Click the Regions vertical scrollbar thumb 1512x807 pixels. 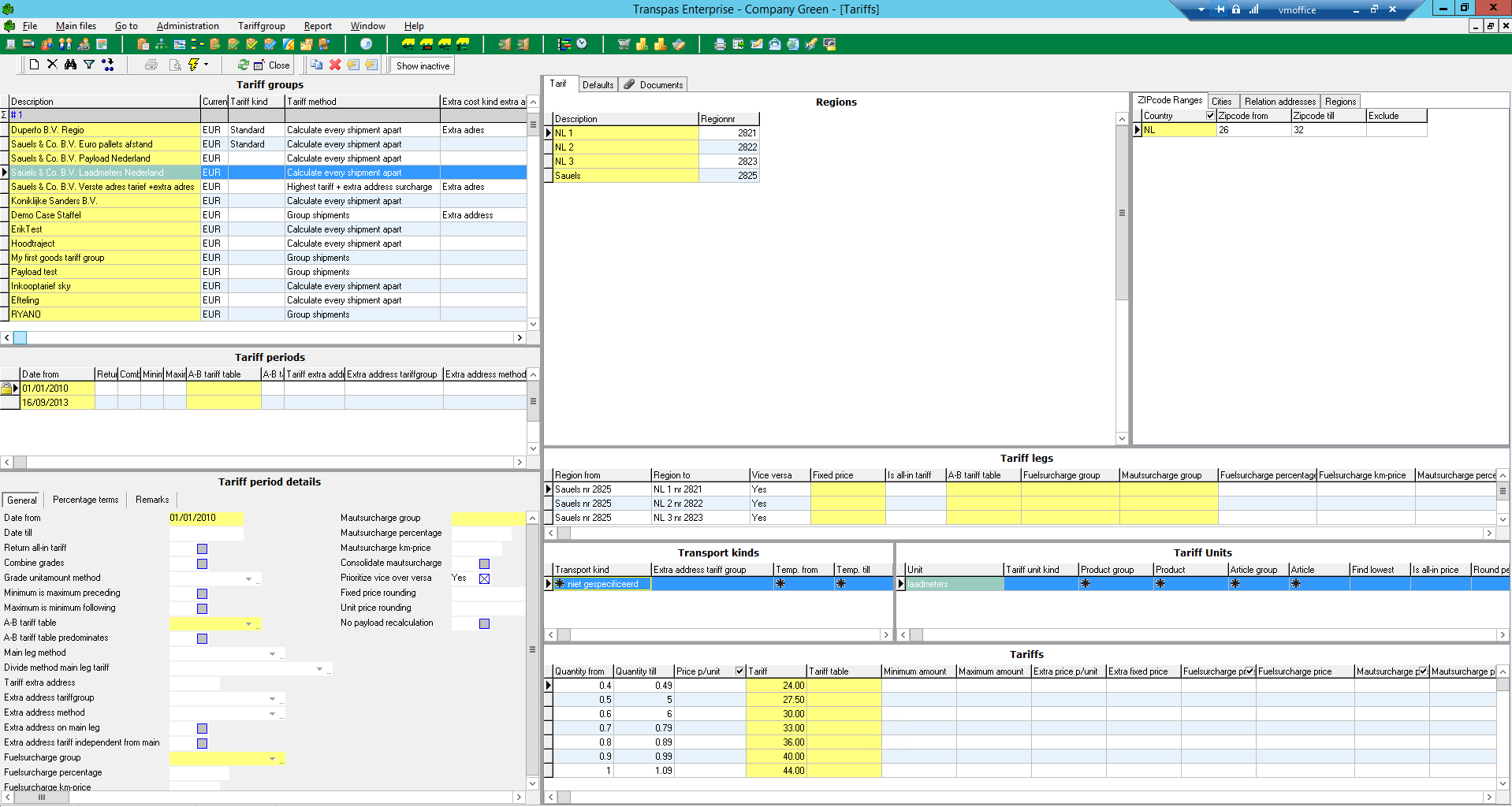click(x=1122, y=213)
